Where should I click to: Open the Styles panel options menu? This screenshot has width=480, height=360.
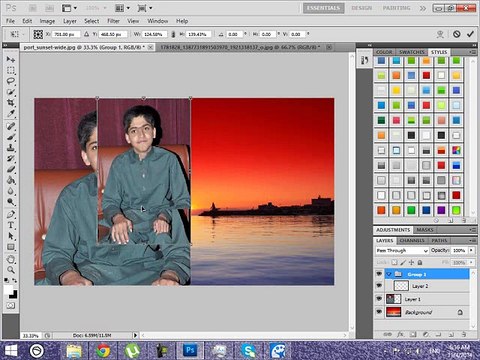pos(472,52)
